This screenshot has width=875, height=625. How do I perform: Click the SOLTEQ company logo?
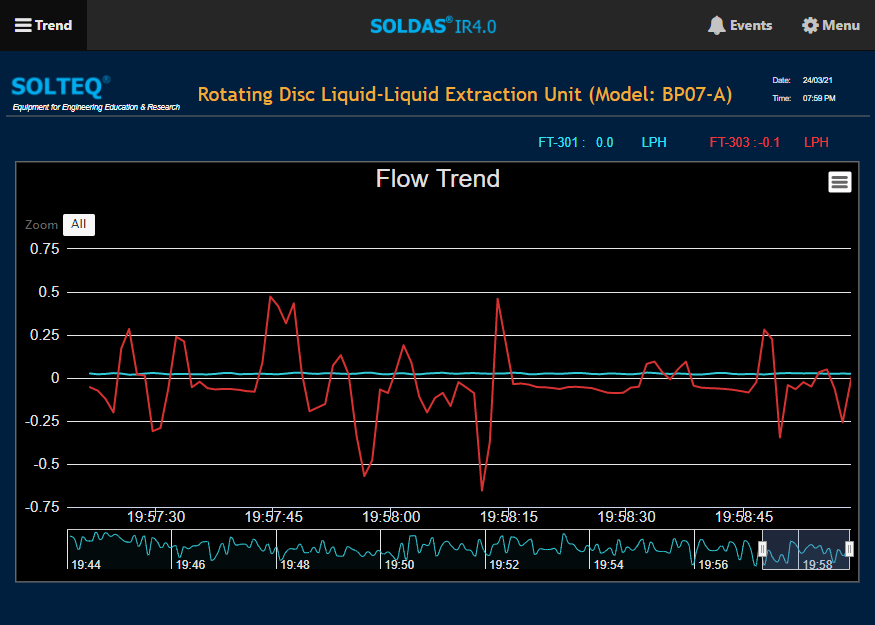point(61,87)
